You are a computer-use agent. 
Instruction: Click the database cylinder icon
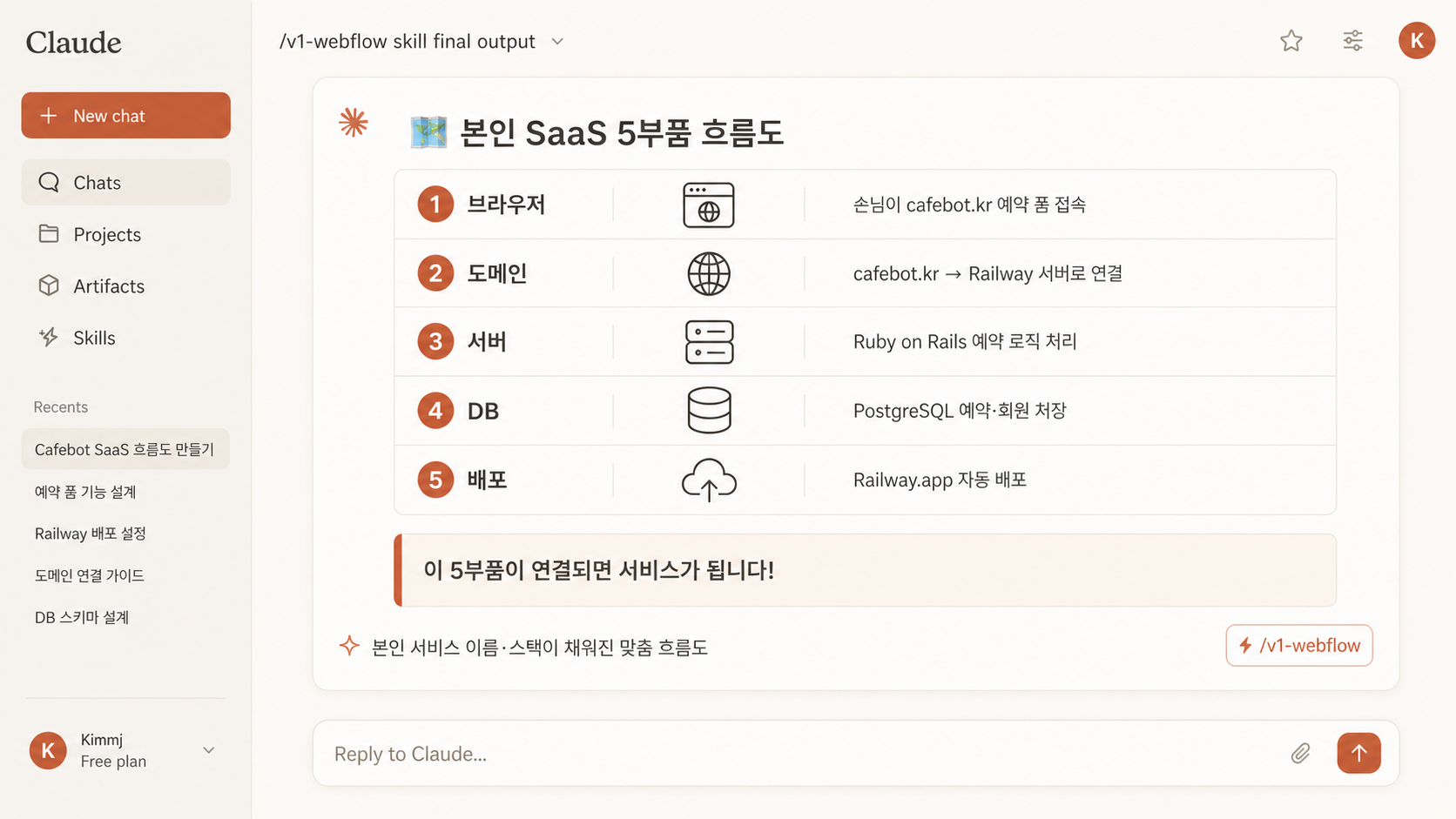pos(709,410)
